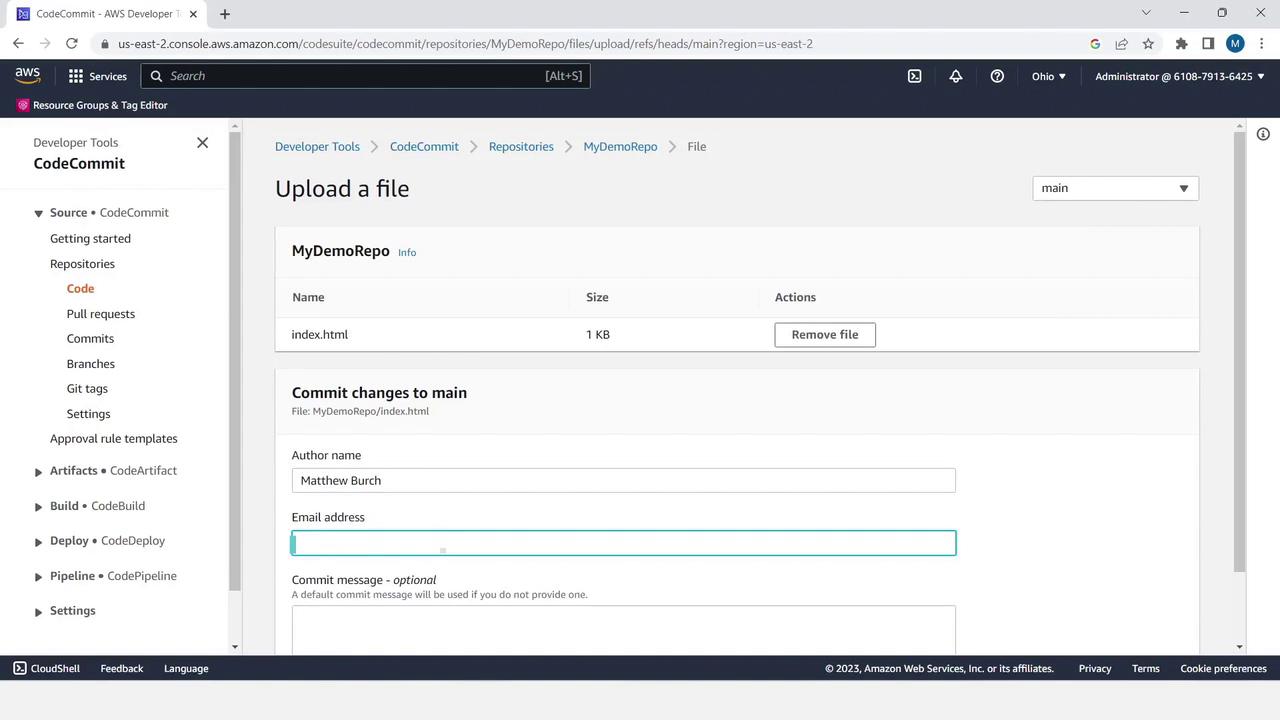Screen dimensions: 1280x720
Task: Open the info panel icon at right edge
Action: (1263, 134)
